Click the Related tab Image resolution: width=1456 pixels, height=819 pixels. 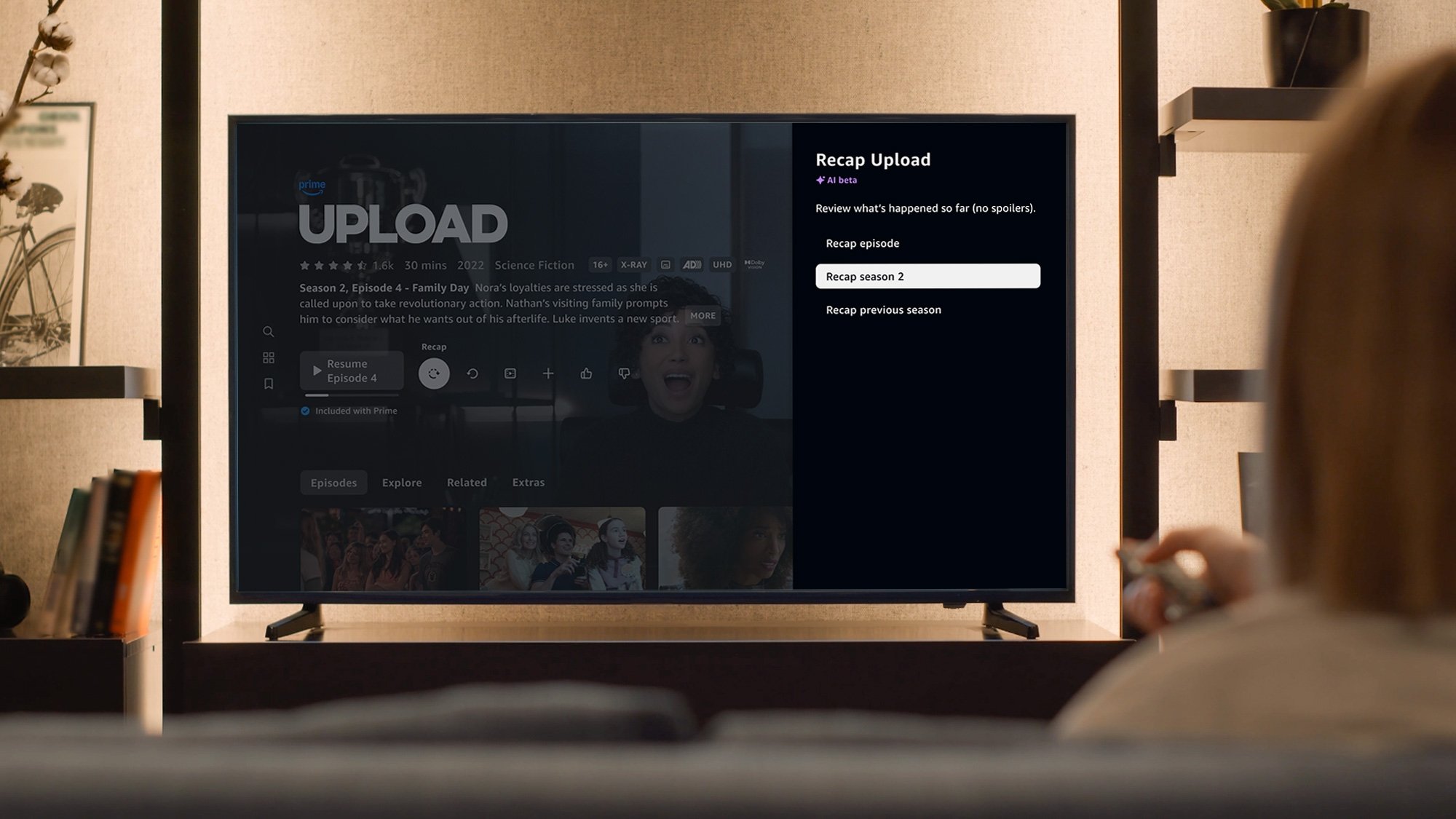(x=466, y=482)
